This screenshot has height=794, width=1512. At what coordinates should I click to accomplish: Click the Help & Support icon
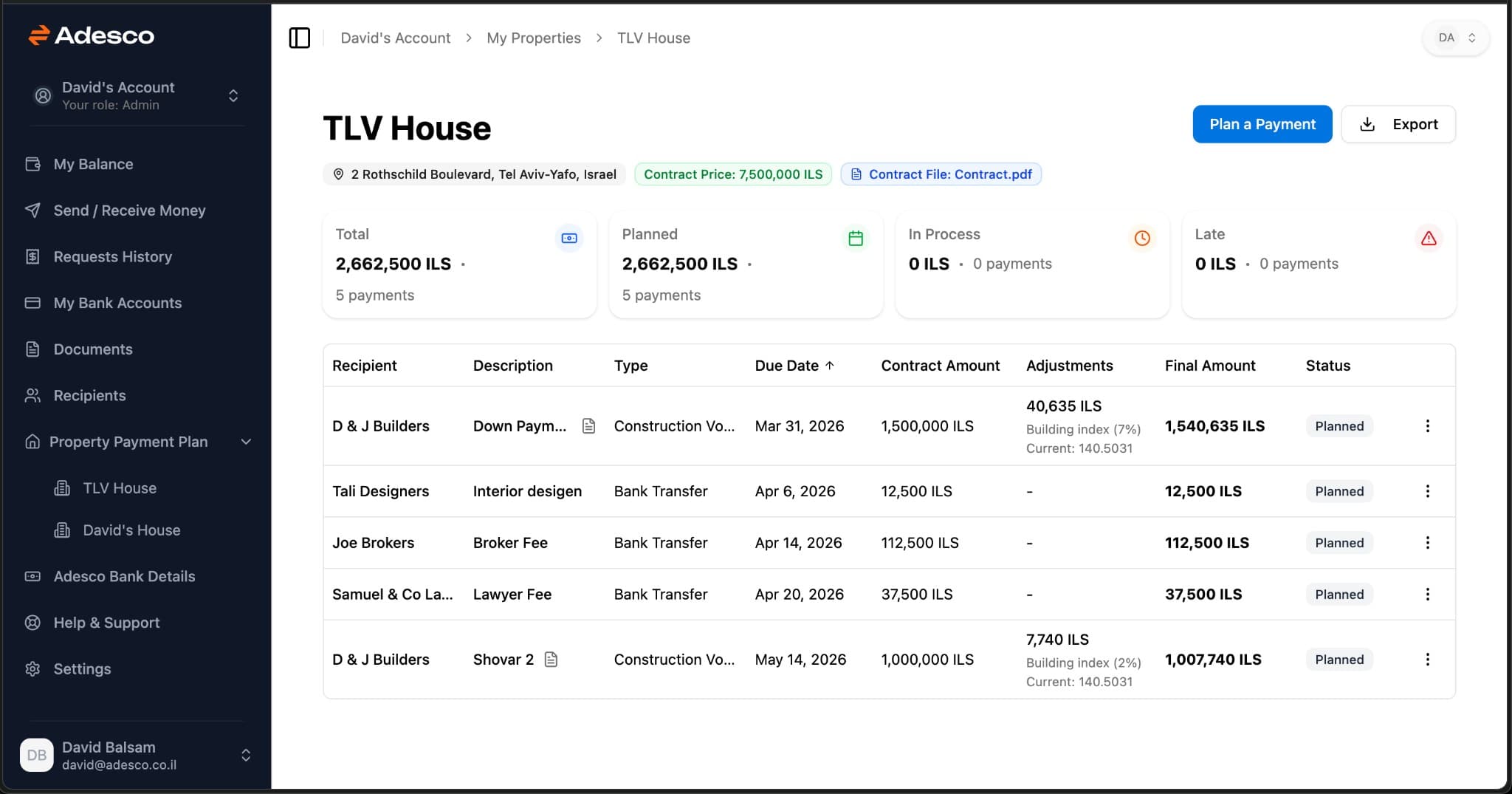(x=32, y=623)
